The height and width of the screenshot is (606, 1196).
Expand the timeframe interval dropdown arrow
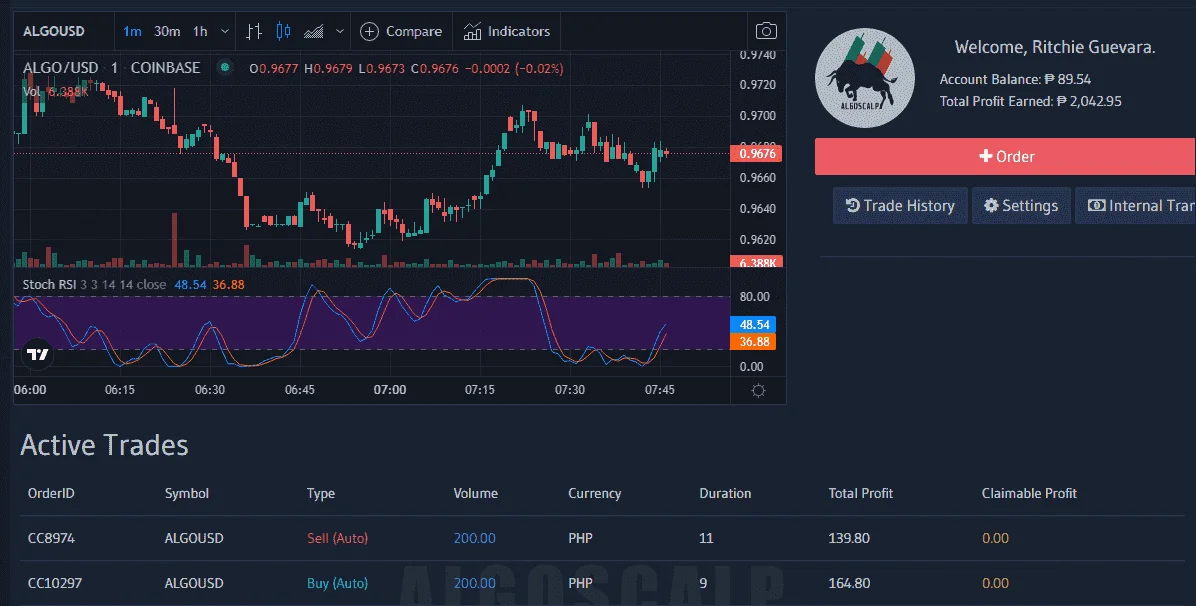coord(225,31)
